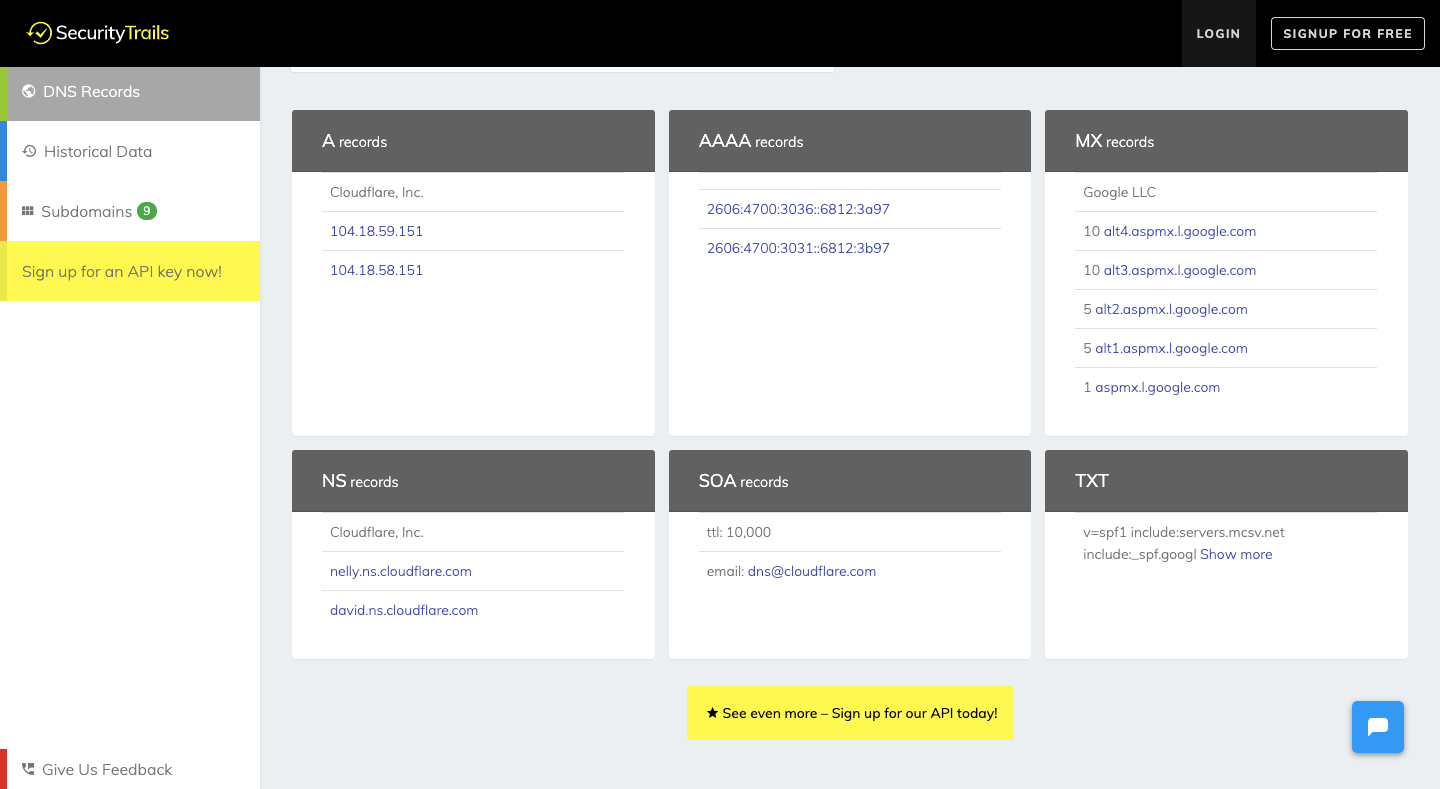Open IP address 104.18.58.151
The height and width of the screenshot is (789, 1440).
[x=376, y=270]
